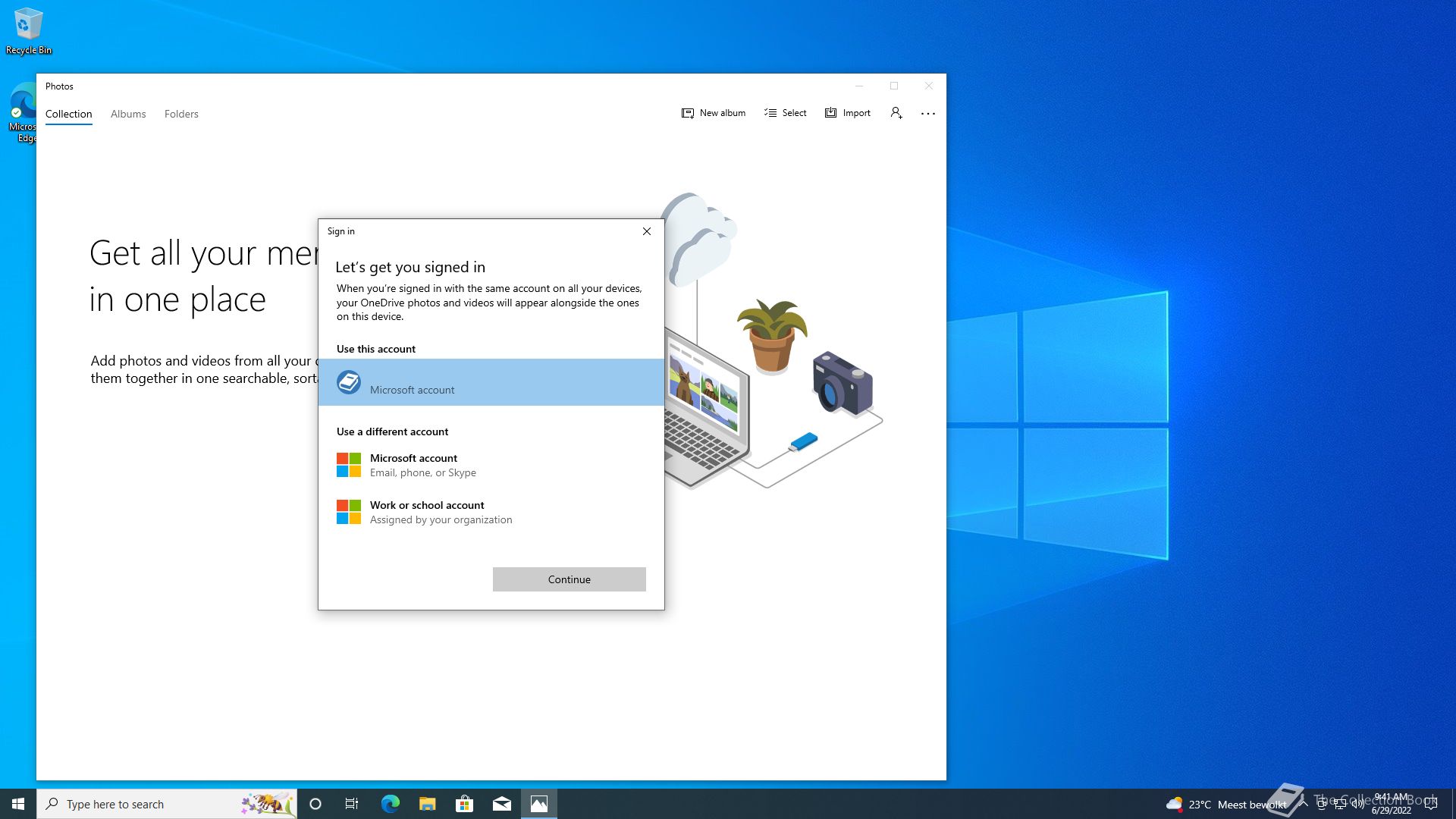The width and height of the screenshot is (1456, 819).
Task: Click Select in Photos toolbar
Action: [785, 113]
